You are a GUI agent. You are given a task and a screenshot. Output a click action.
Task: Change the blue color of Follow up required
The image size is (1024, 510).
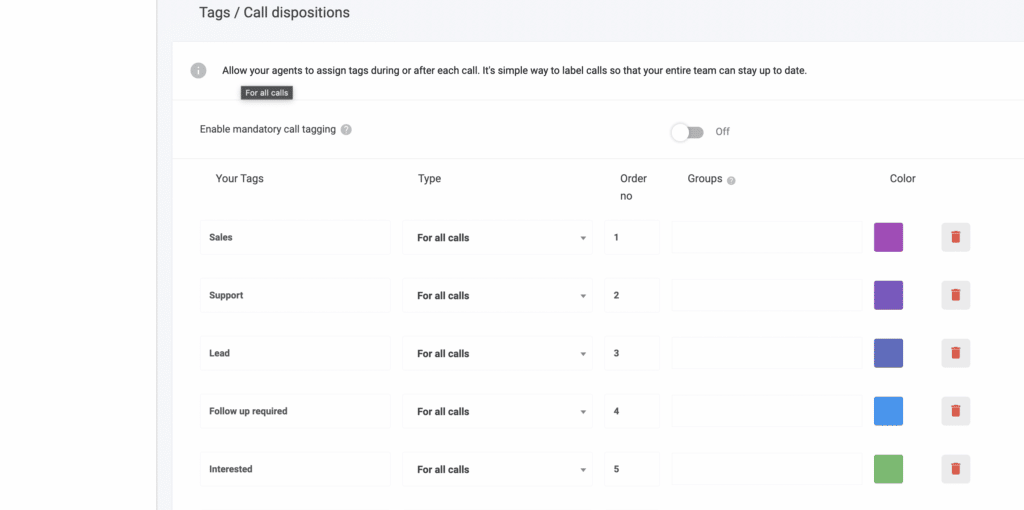pyautogui.click(x=888, y=411)
